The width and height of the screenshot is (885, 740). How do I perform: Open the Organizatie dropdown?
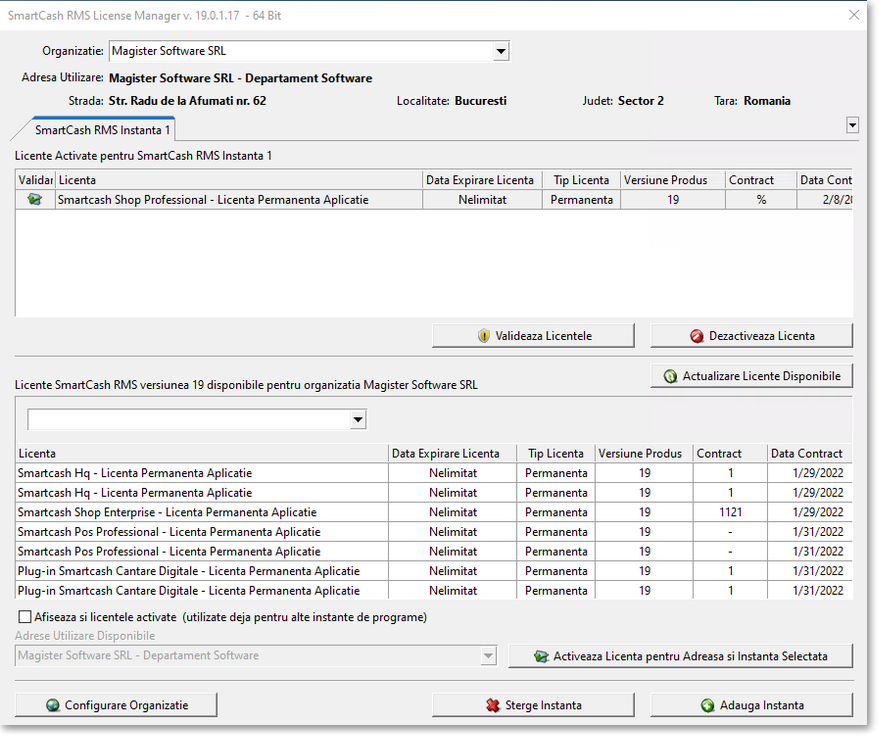501,51
